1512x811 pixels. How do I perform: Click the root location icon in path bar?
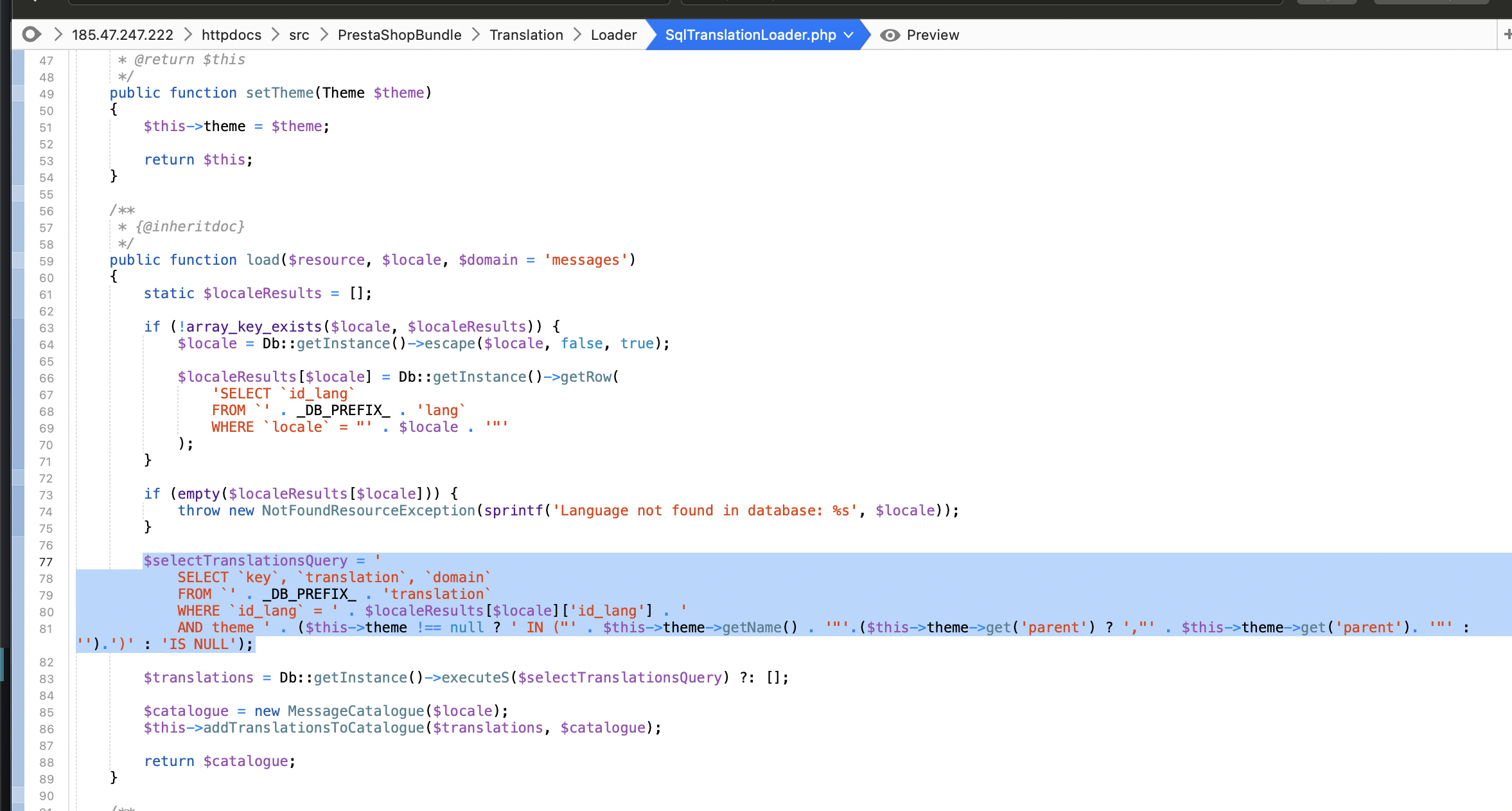point(31,34)
